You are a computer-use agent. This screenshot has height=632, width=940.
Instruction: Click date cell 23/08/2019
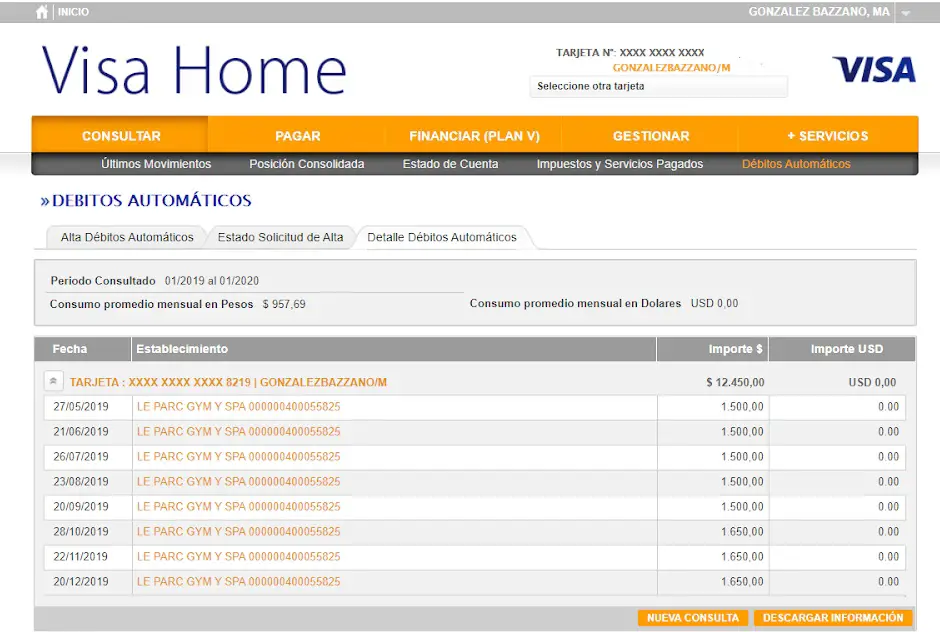click(x=81, y=481)
